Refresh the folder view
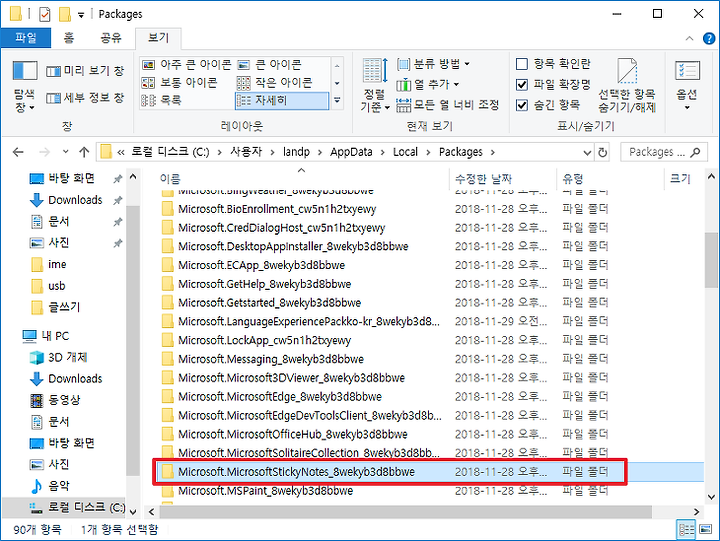The width and height of the screenshot is (720, 541). click(x=602, y=152)
